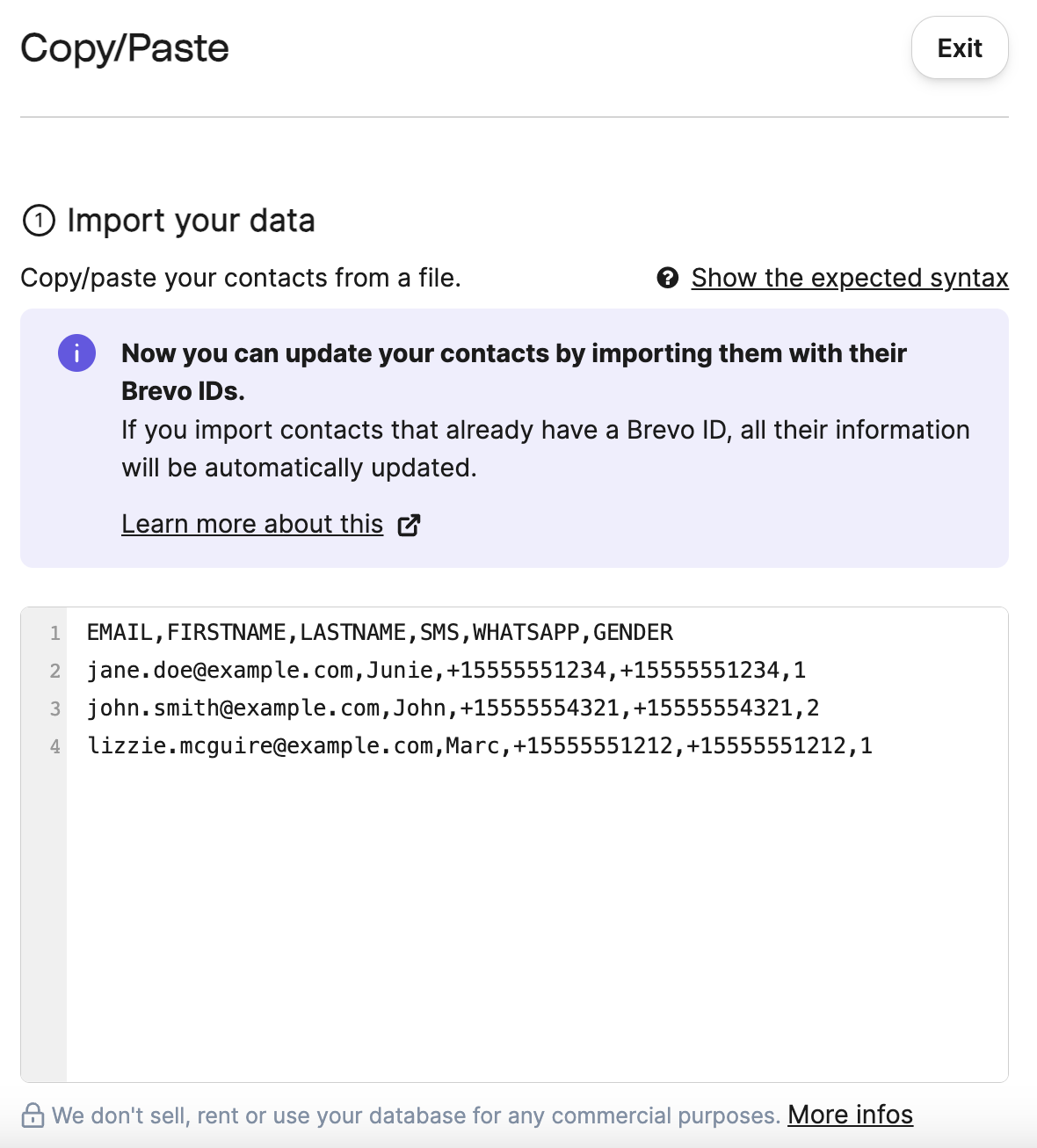Click the lizzie.mcguire@example.com data row
The image size is (1037, 1148).
[x=480, y=746]
